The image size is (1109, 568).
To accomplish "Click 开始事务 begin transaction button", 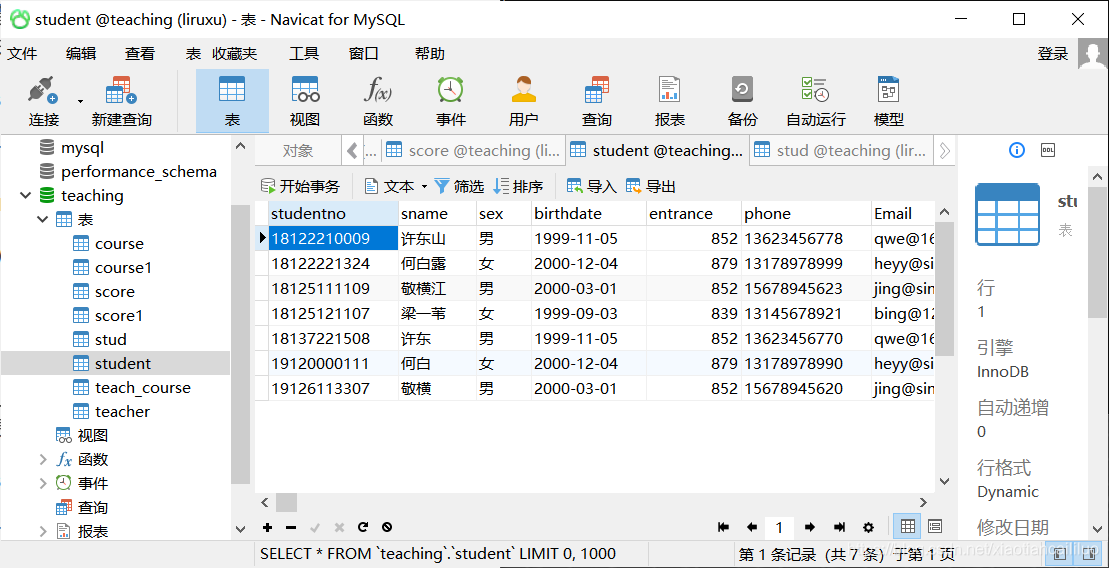I will [x=301, y=187].
